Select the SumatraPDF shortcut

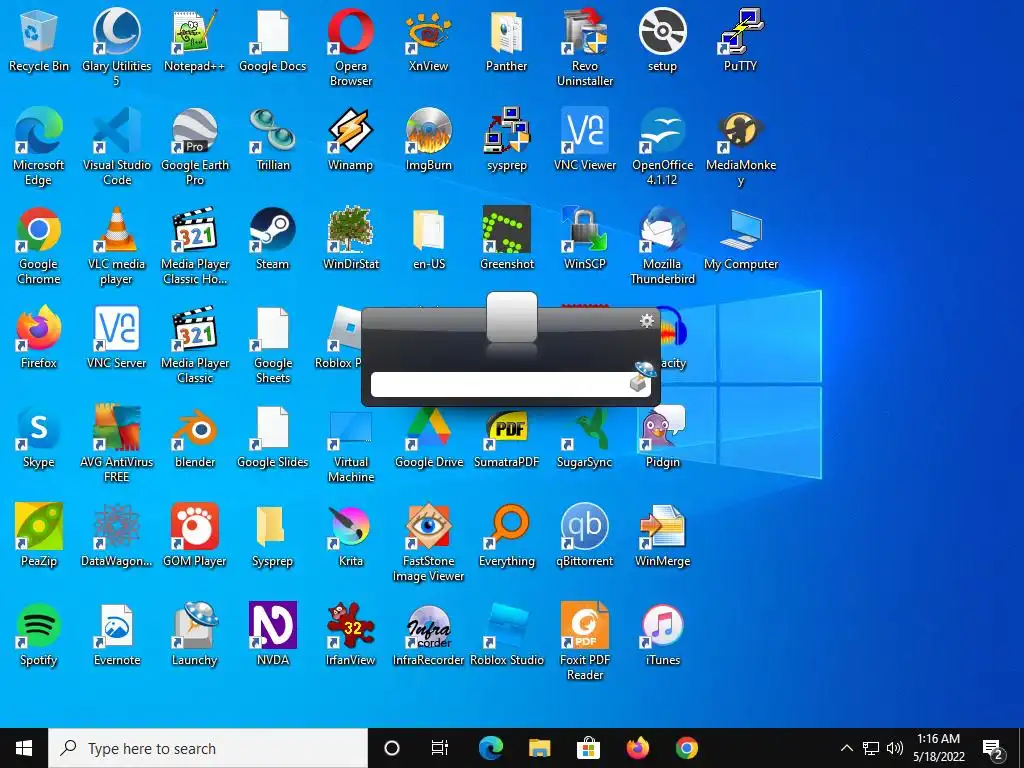pos(507,437)
